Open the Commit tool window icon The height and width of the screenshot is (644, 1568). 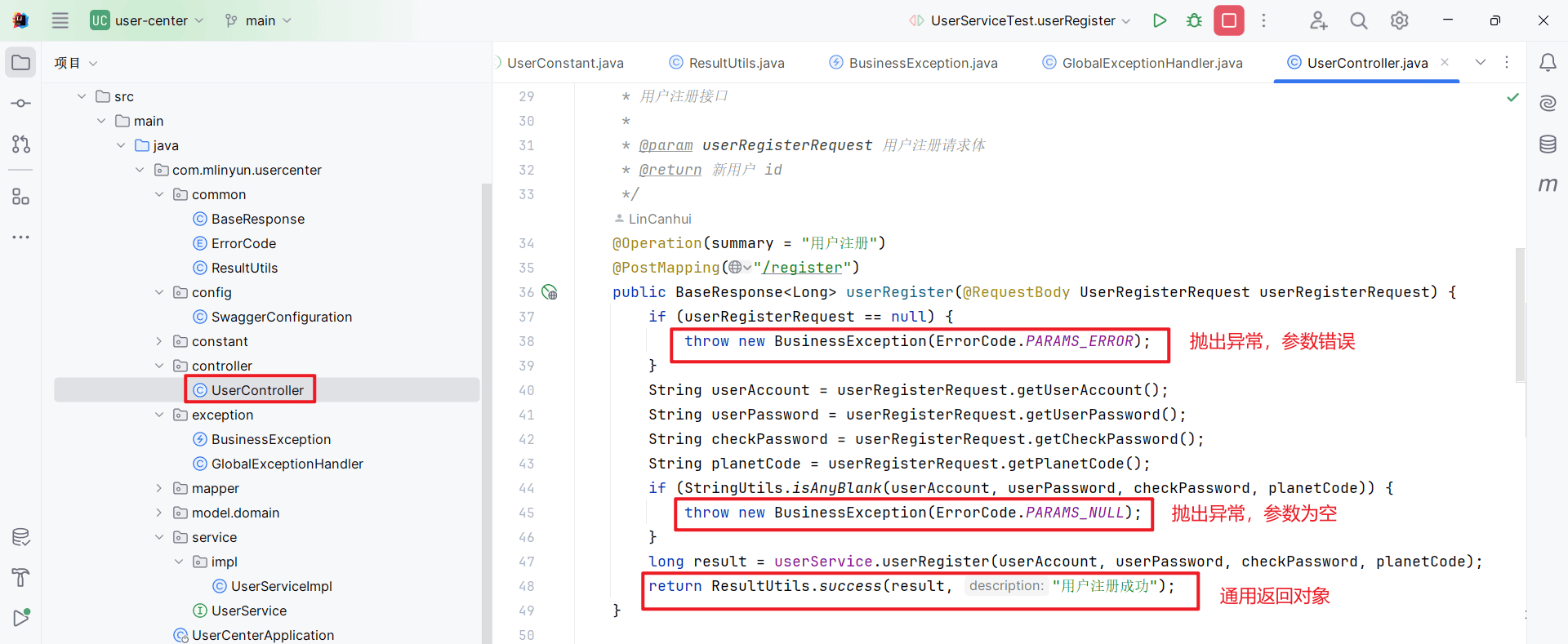point(21,104)
